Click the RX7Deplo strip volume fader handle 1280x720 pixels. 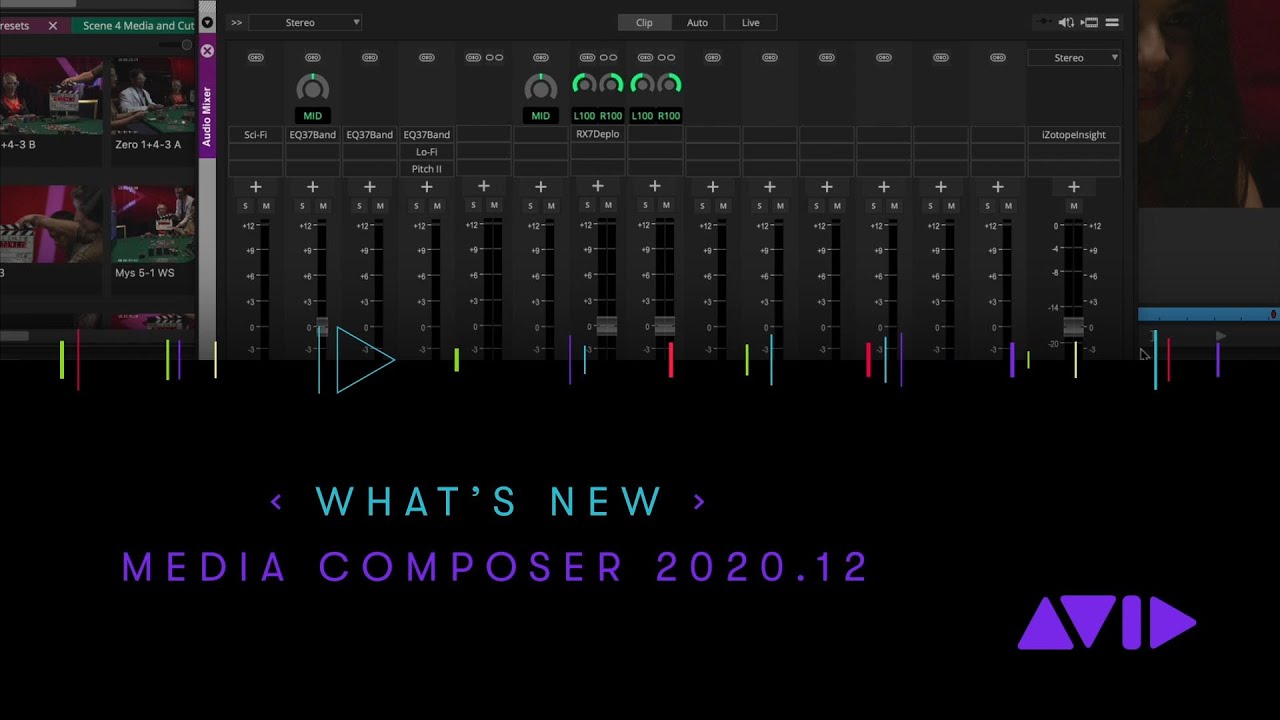[x=607, y=326]
